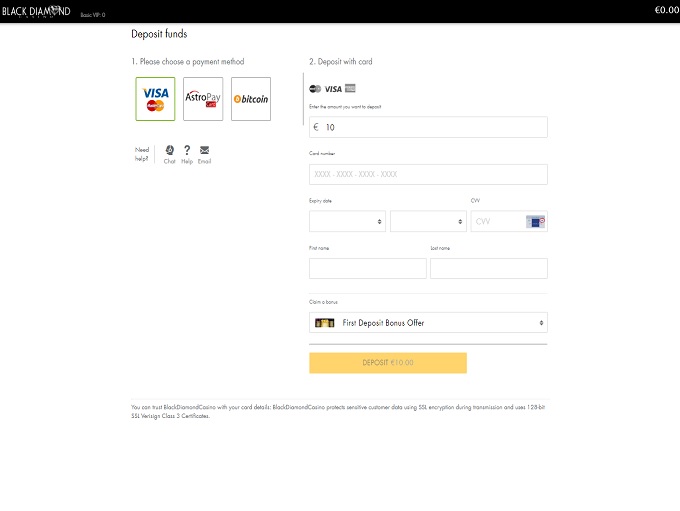Image resolution: width=680 pixels, height=511 pixels.
Task: Click the CVV card hint icon
Action: [535, 221]
